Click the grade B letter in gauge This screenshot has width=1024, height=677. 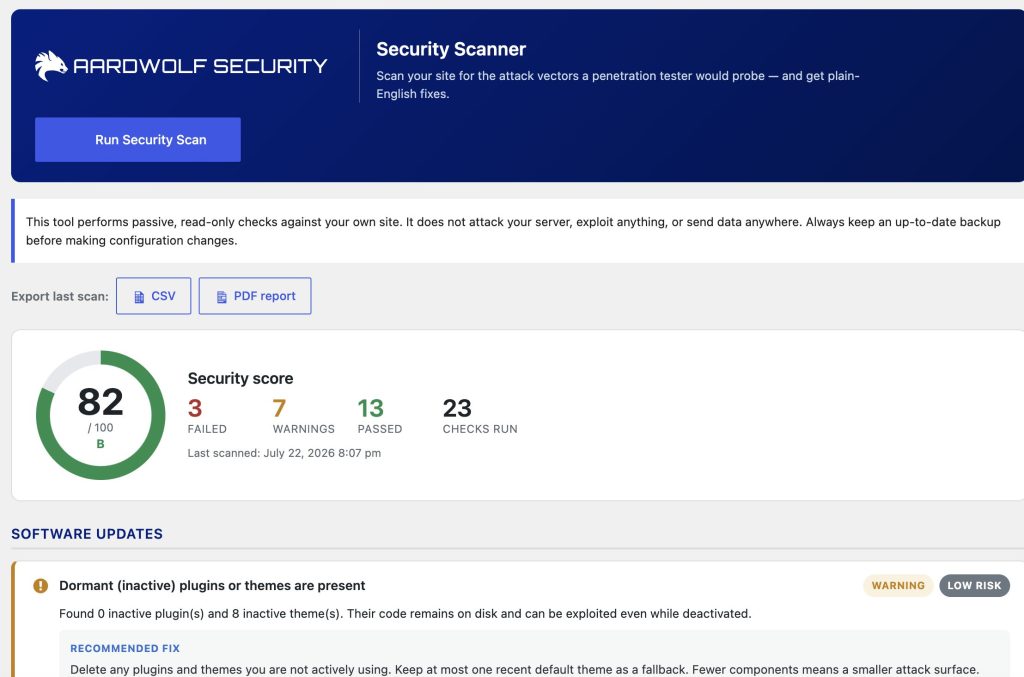click(101, 444)
